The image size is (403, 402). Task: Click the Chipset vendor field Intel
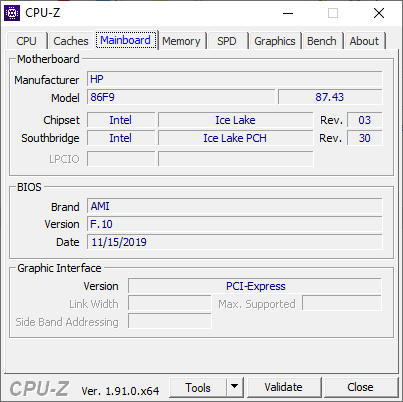[121, 120]
